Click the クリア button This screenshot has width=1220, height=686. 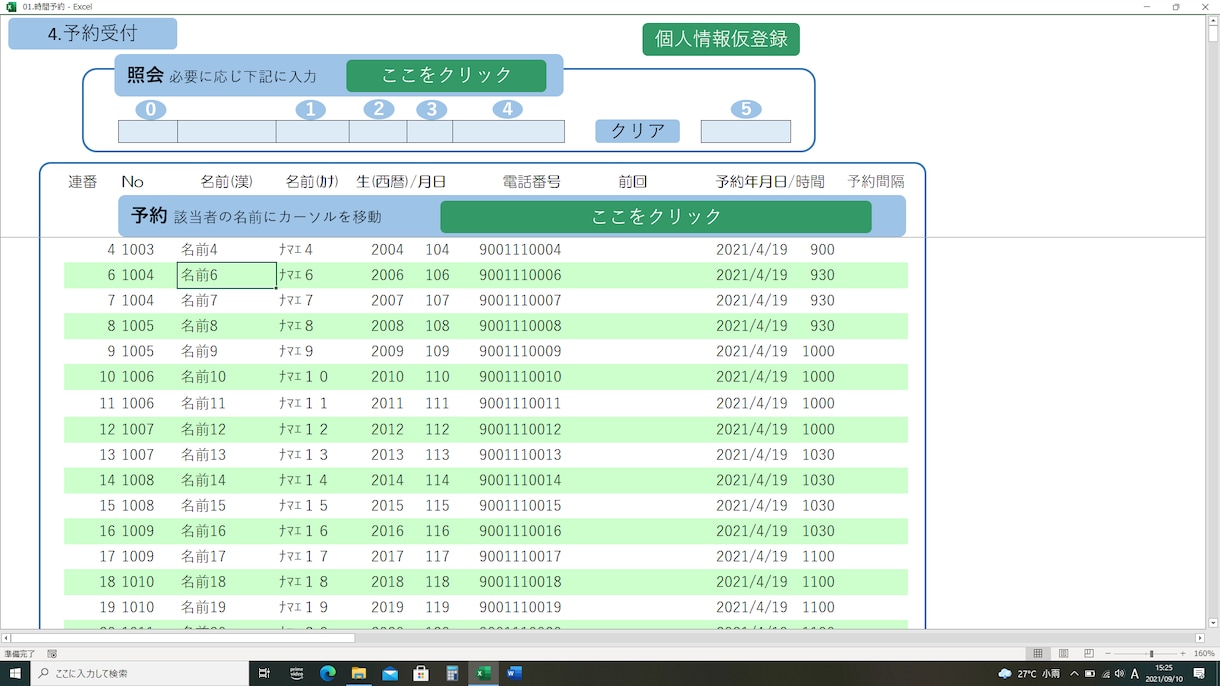[637, 131]
